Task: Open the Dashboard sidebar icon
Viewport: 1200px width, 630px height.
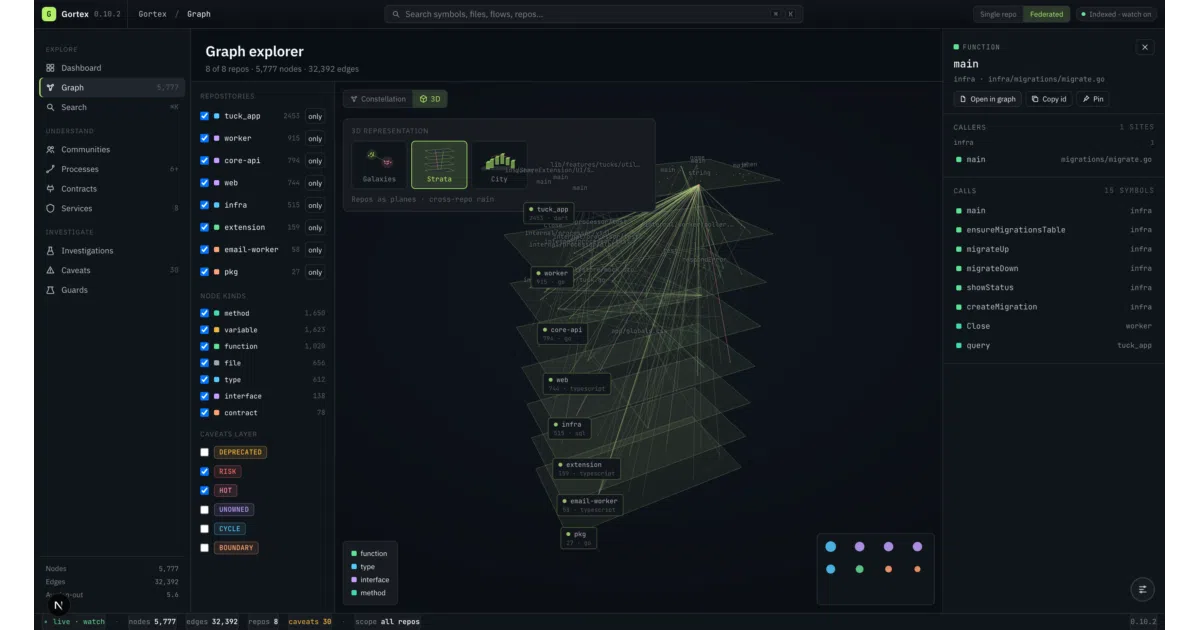Action: (51, 68)
